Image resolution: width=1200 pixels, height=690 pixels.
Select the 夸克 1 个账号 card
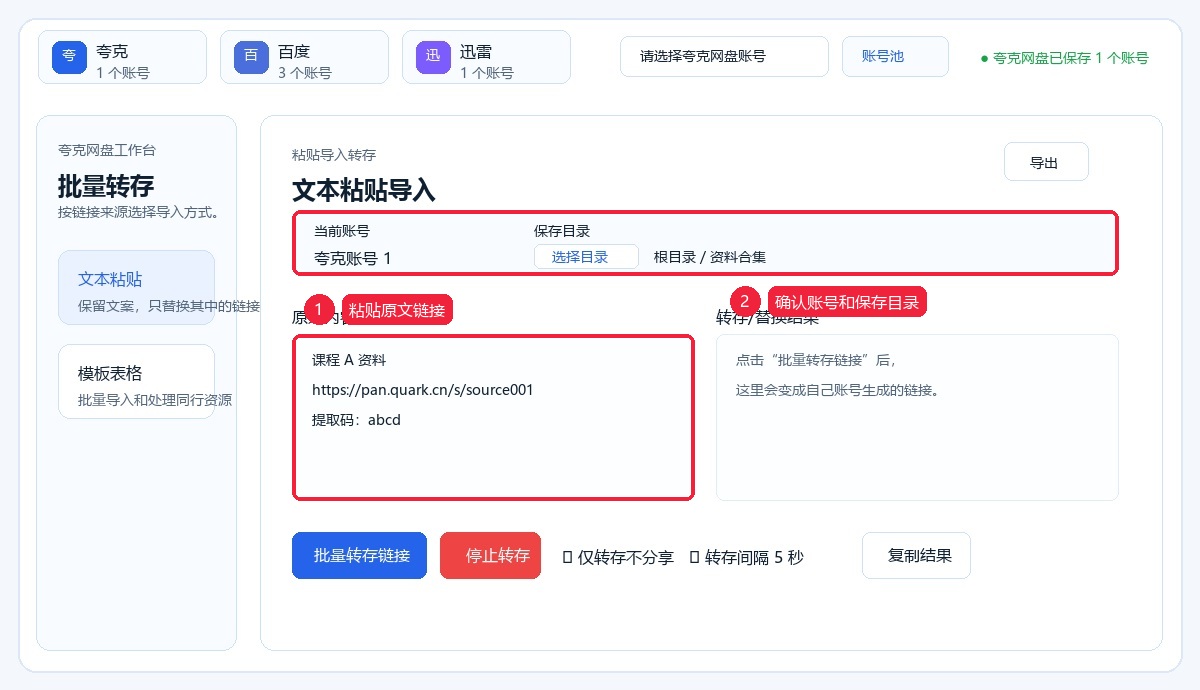pyautogui.click(x=122, y=57)
